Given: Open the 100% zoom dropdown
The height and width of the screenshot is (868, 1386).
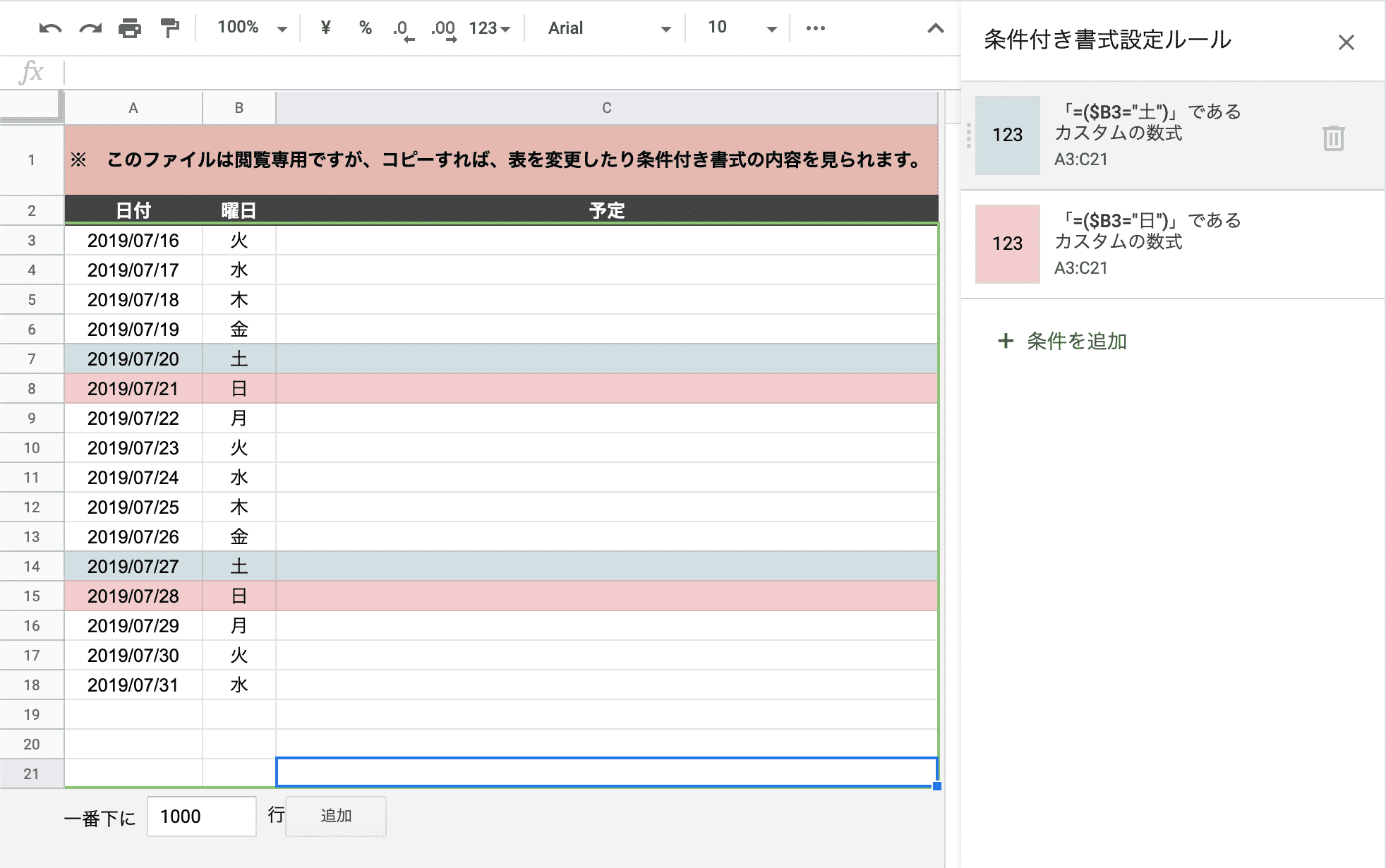Looking at the screenshot, I should [252, 28].
